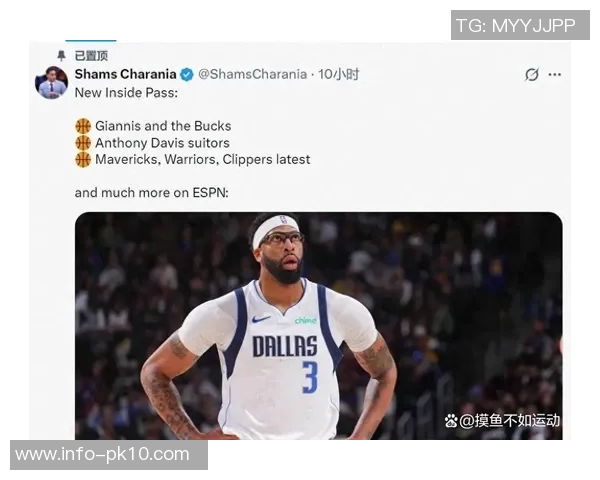Click the Grok slashed-circle icon
The image size is (600, 480).
pyautogui.click(x=532, y=75)
